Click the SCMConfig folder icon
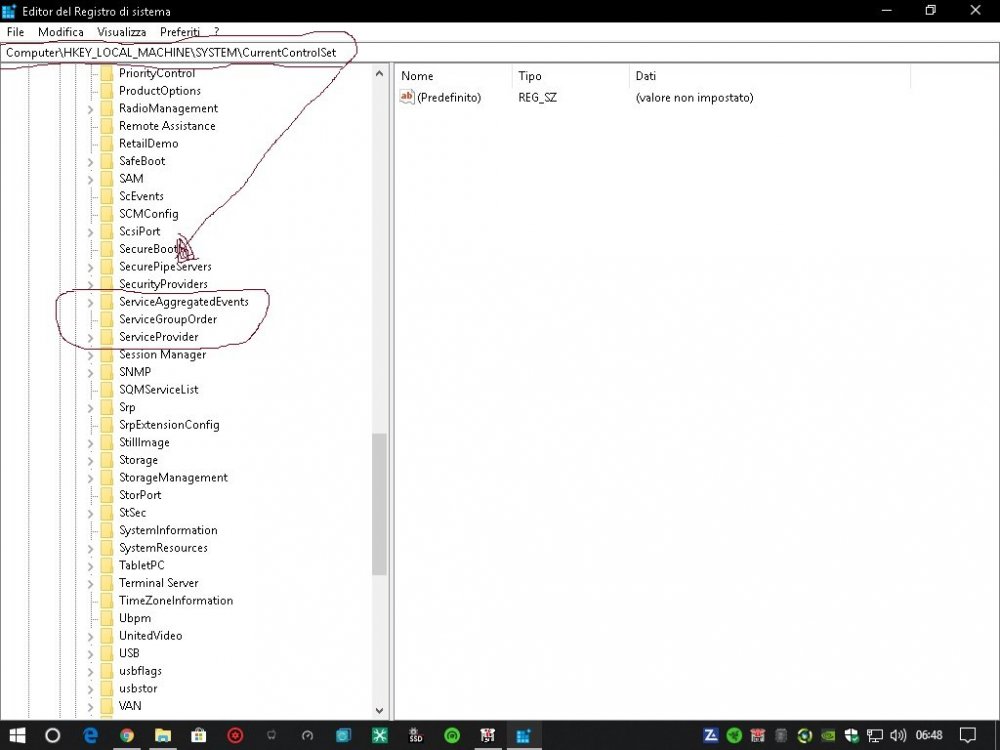This screenshot has height=750, width=1000. pyautogui.click(x=107, y=214)
